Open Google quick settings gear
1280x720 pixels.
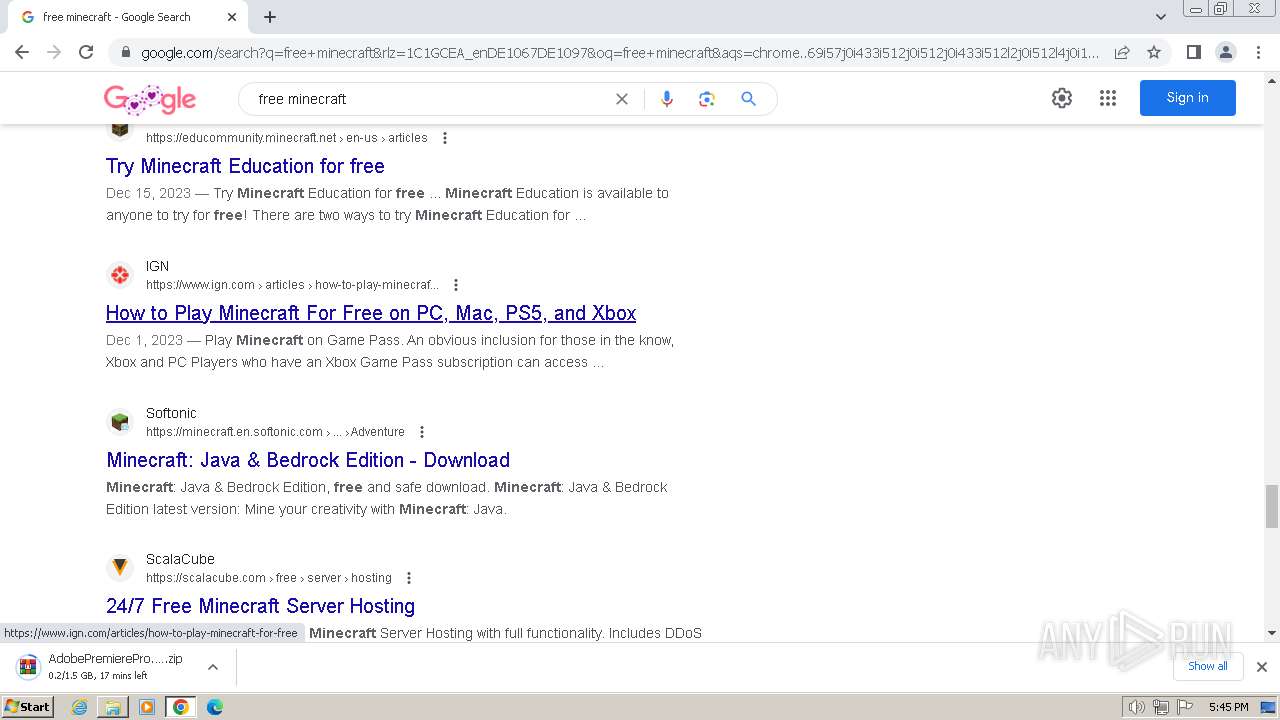(x=1062, y=98)
